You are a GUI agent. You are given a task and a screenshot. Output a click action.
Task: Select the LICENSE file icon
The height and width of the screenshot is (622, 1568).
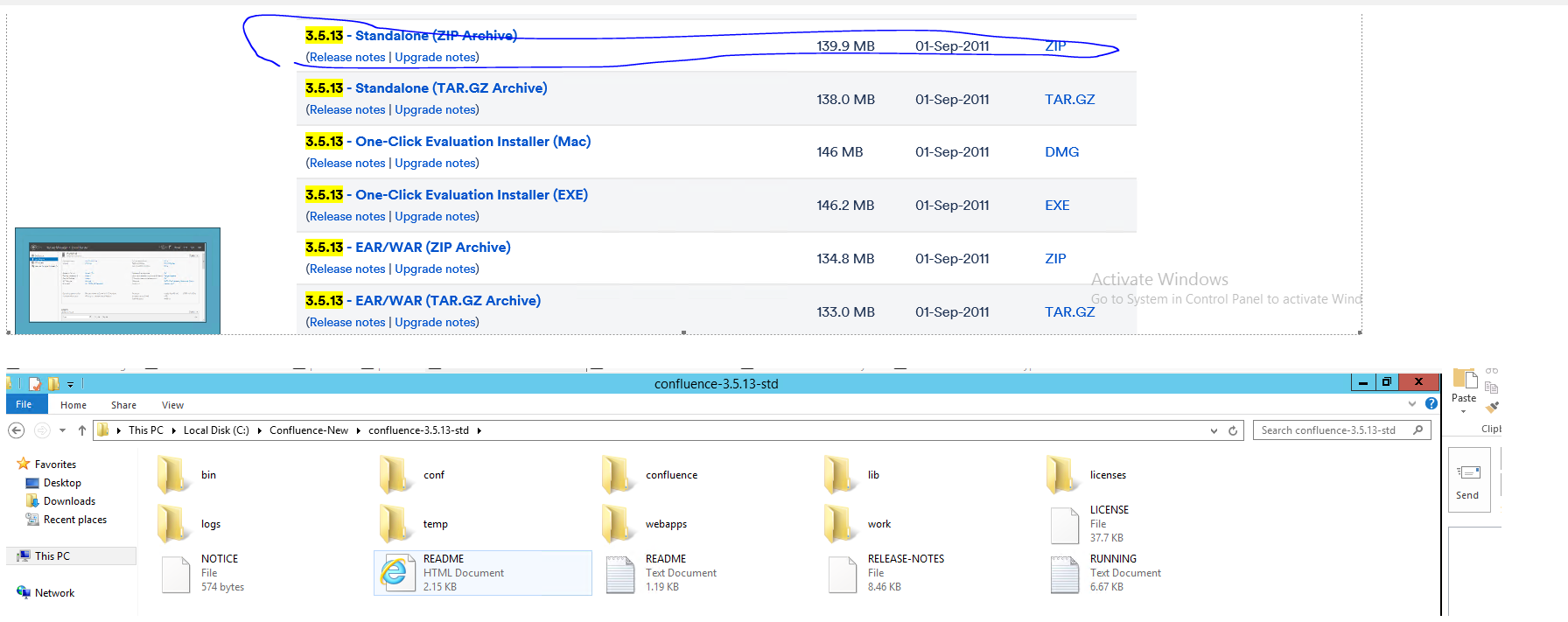pos(1065,525)
